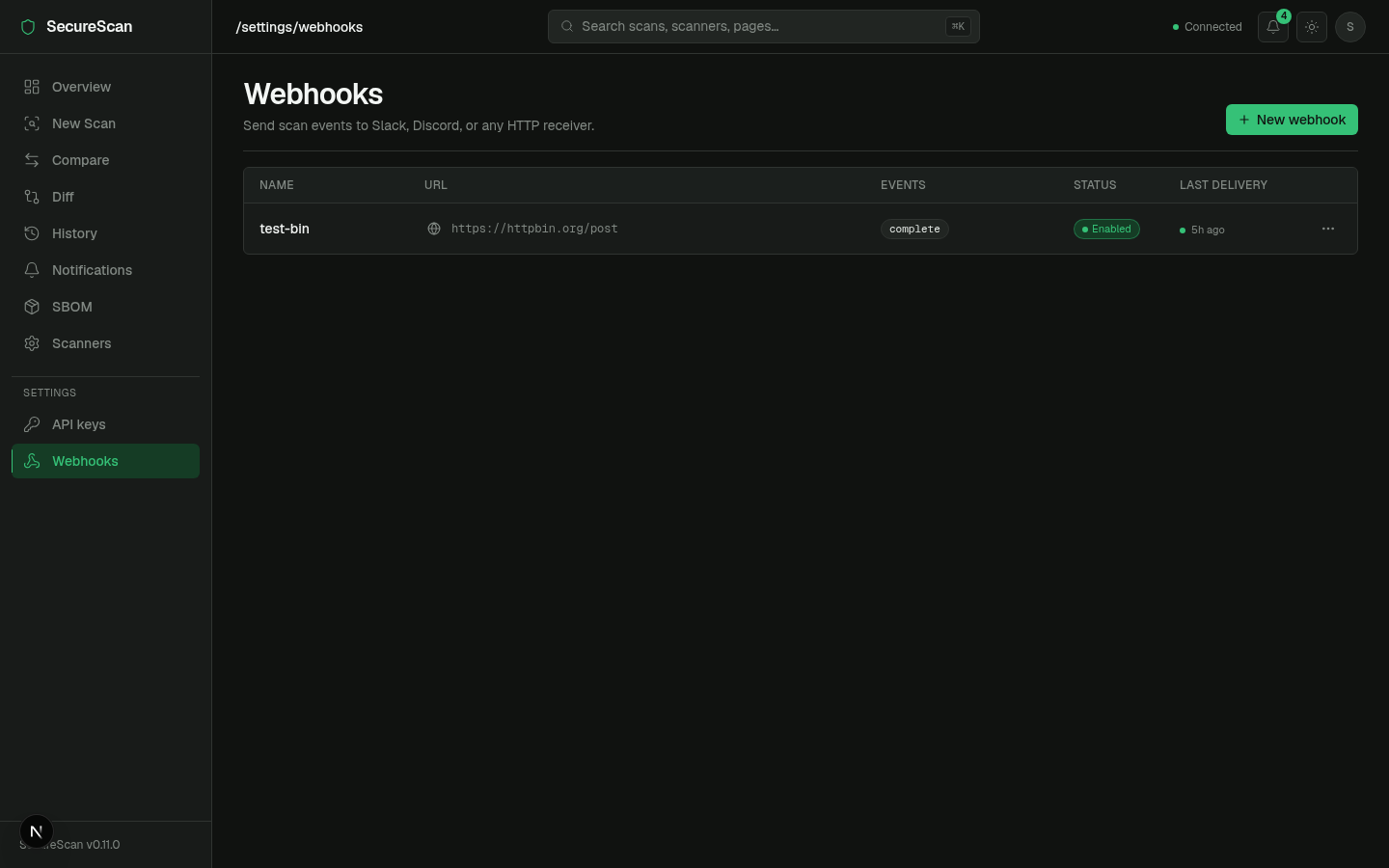Click the API keys key icon
The width and height of the screenshot is (1389, 868).
(x=32, y=424)
